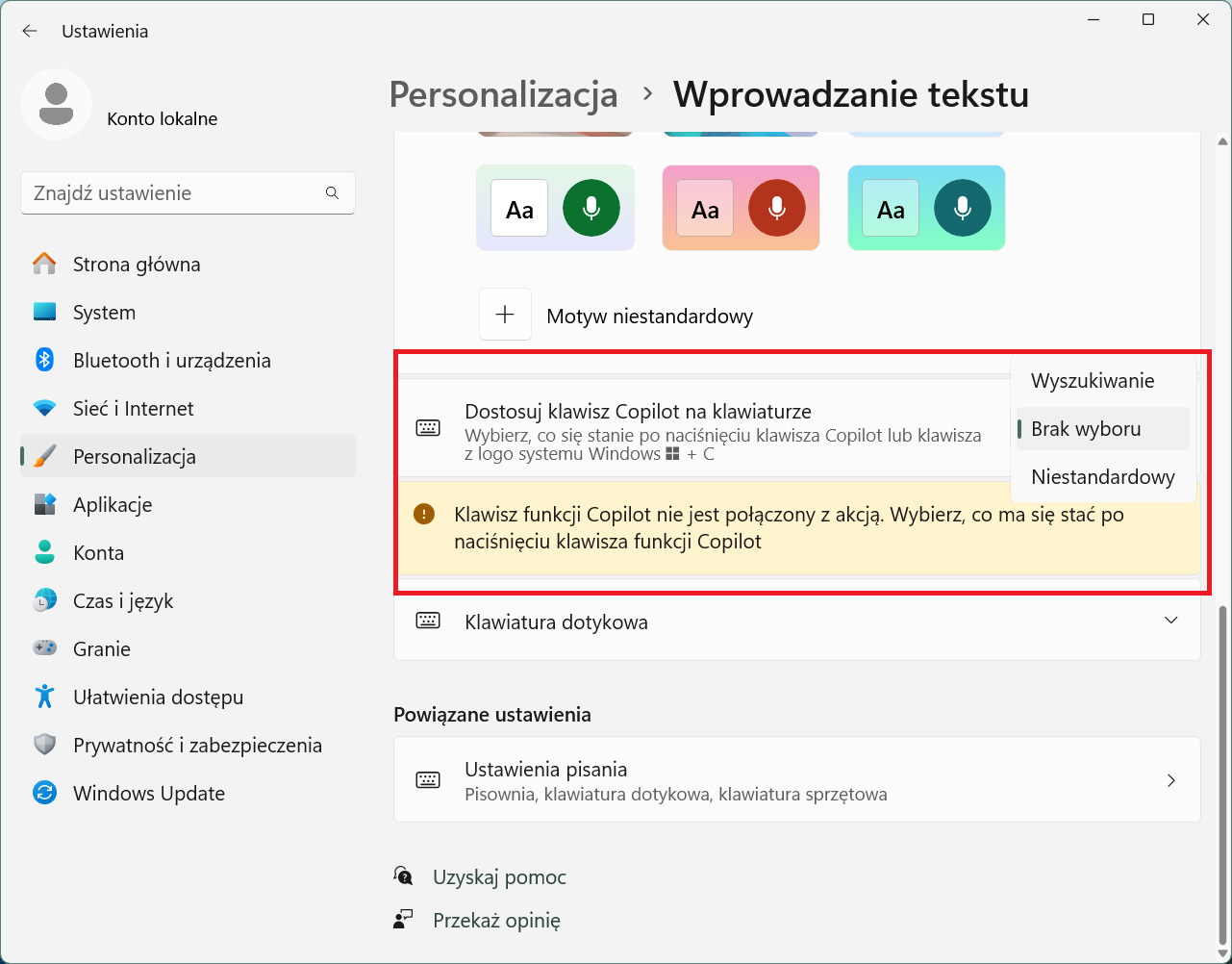Open Granie settings category
1232x964 pixels.
(188, 648)
